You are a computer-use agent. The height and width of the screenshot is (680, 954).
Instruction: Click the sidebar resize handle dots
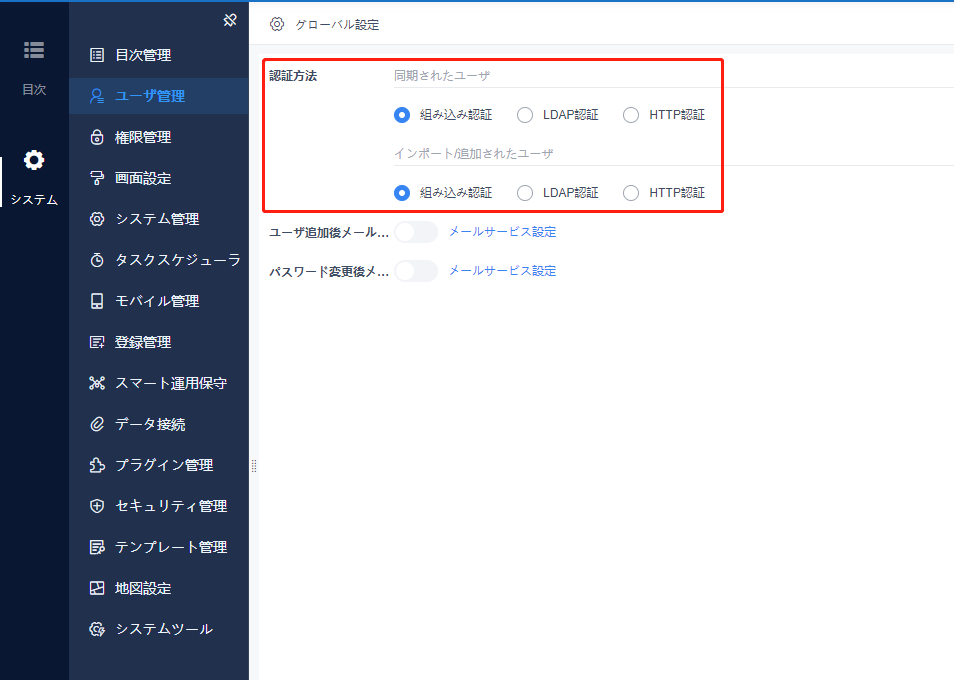click(x=254, y=466)
